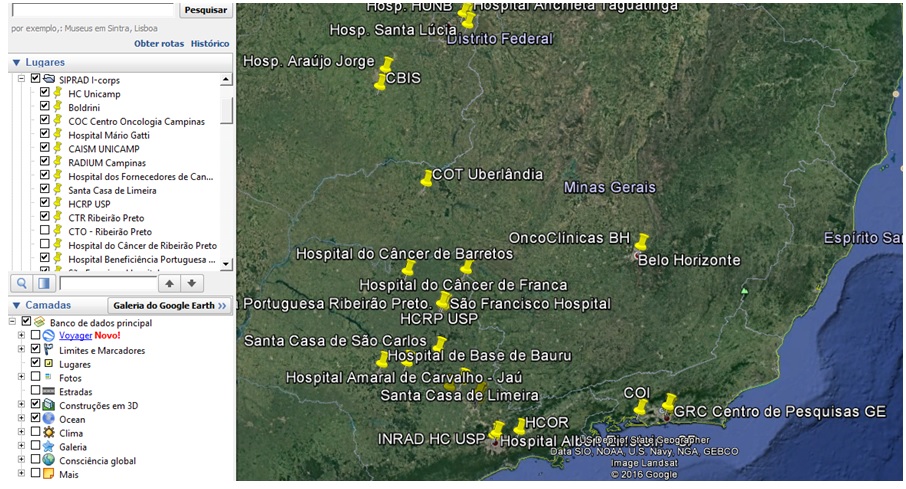Click the Consciência global earth icon
906x489 pixels.
pos(49,460)
